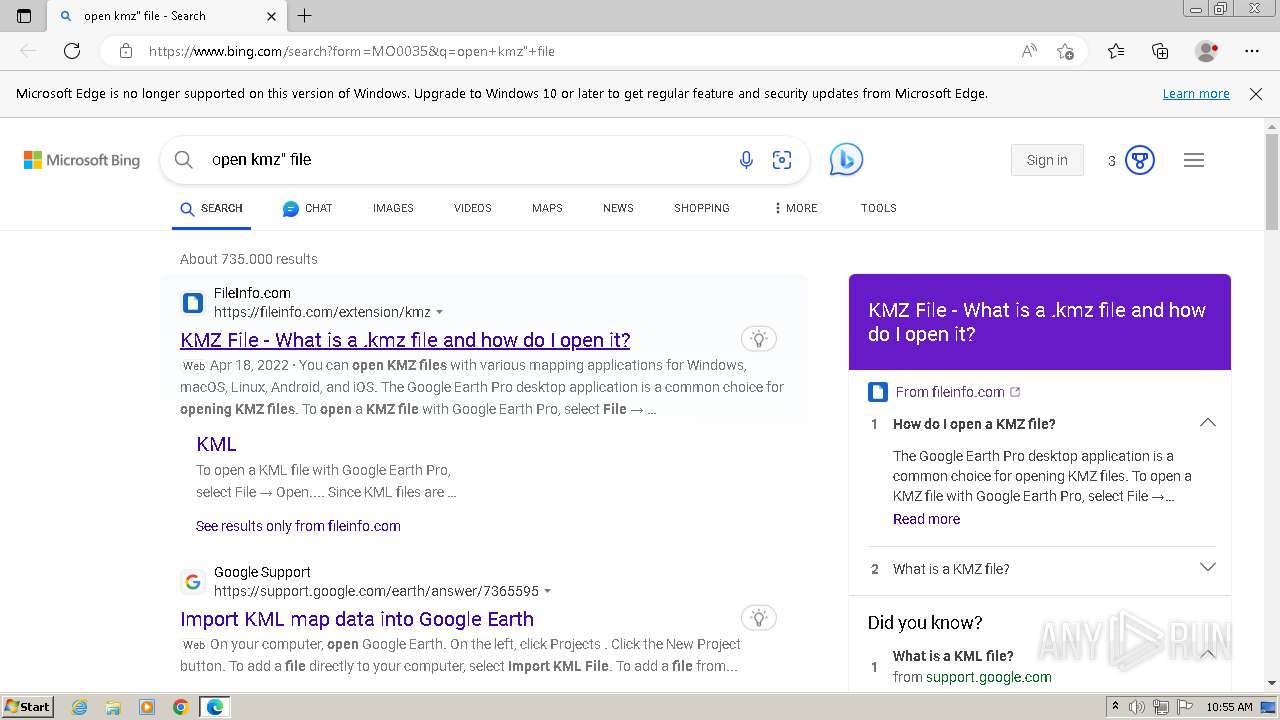Click the search magnifier icon
Image resolution: width=1280 pixels, height=720 pixels.
[183, 160]
